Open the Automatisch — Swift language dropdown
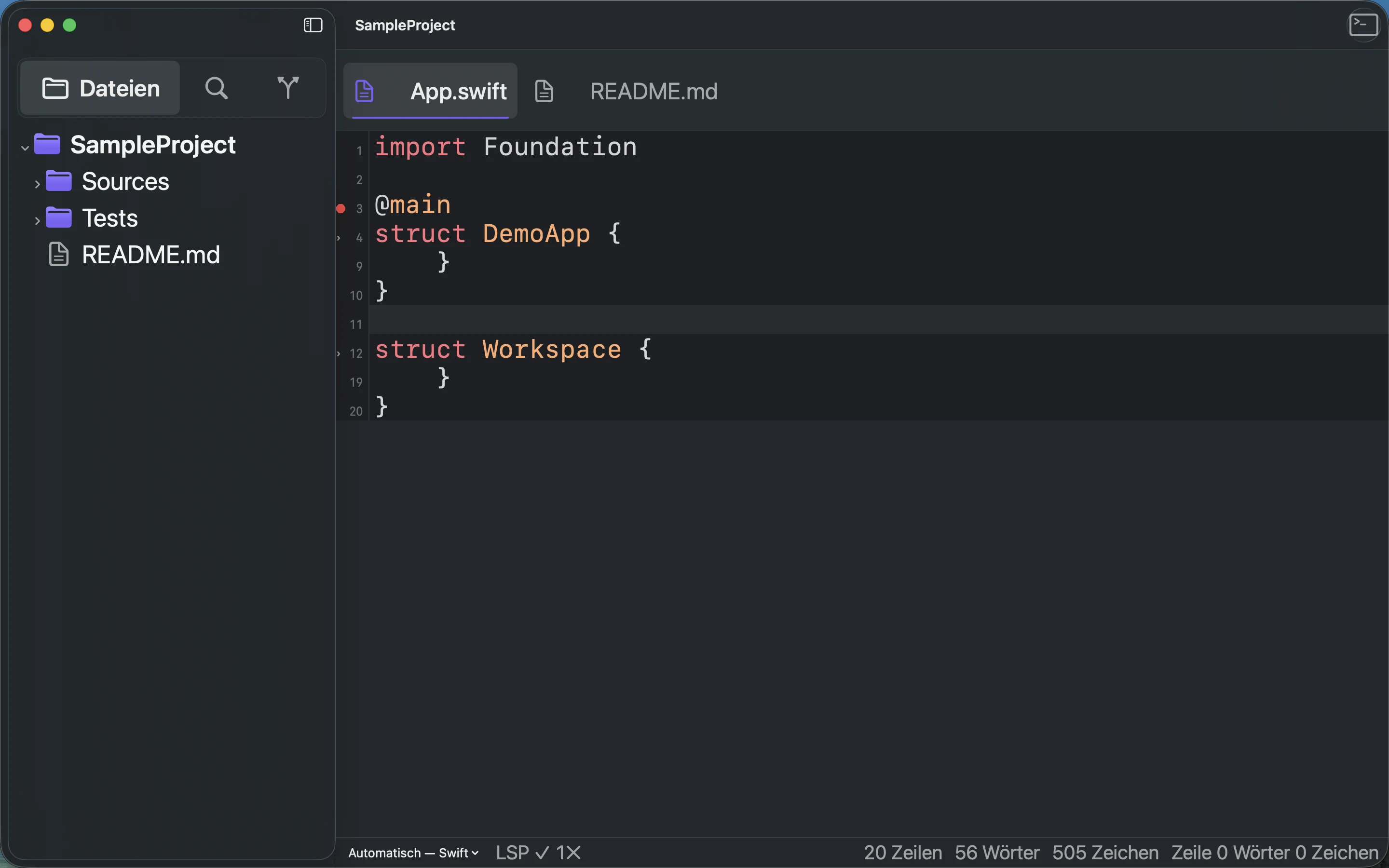1389x868 pixels. 413,853
